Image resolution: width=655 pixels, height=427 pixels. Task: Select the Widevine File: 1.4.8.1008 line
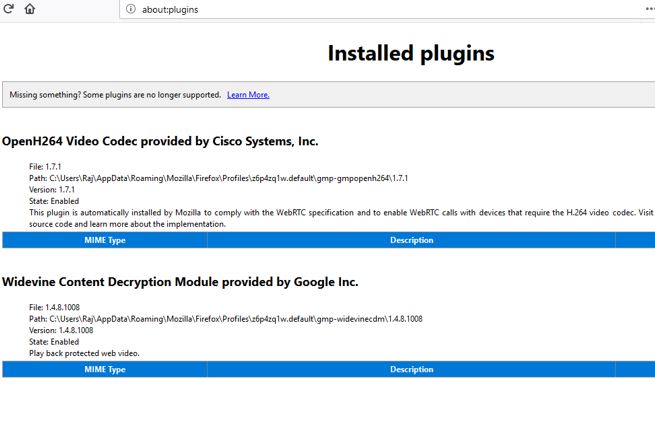54,308
